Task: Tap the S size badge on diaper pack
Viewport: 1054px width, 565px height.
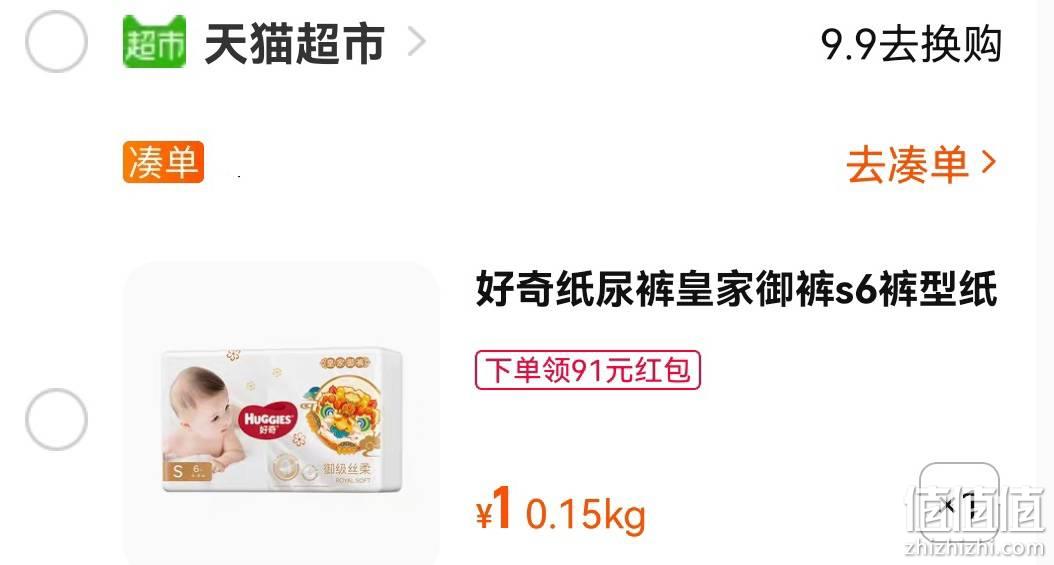Action: 177,471
